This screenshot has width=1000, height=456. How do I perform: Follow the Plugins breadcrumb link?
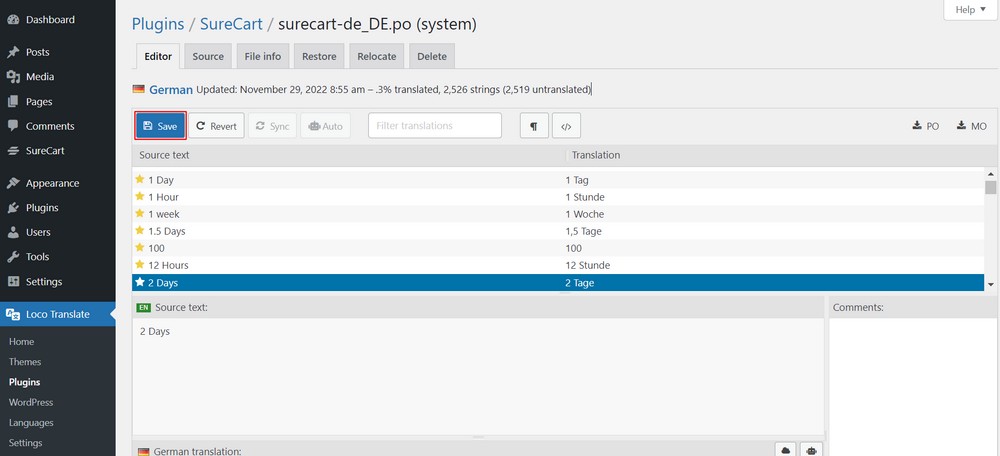[x=158, y=24]
